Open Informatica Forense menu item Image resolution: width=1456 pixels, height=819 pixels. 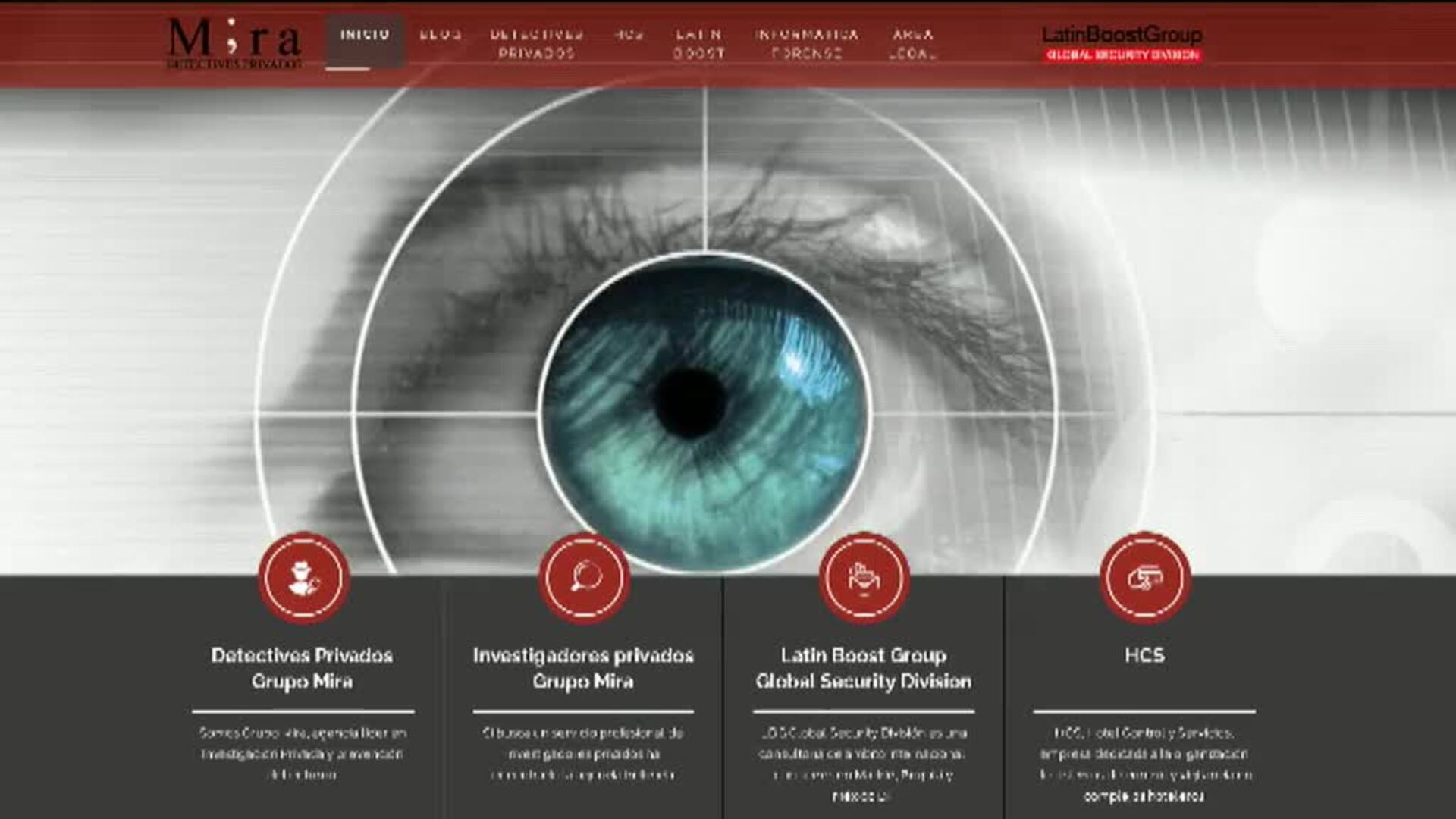click(807, 44)
